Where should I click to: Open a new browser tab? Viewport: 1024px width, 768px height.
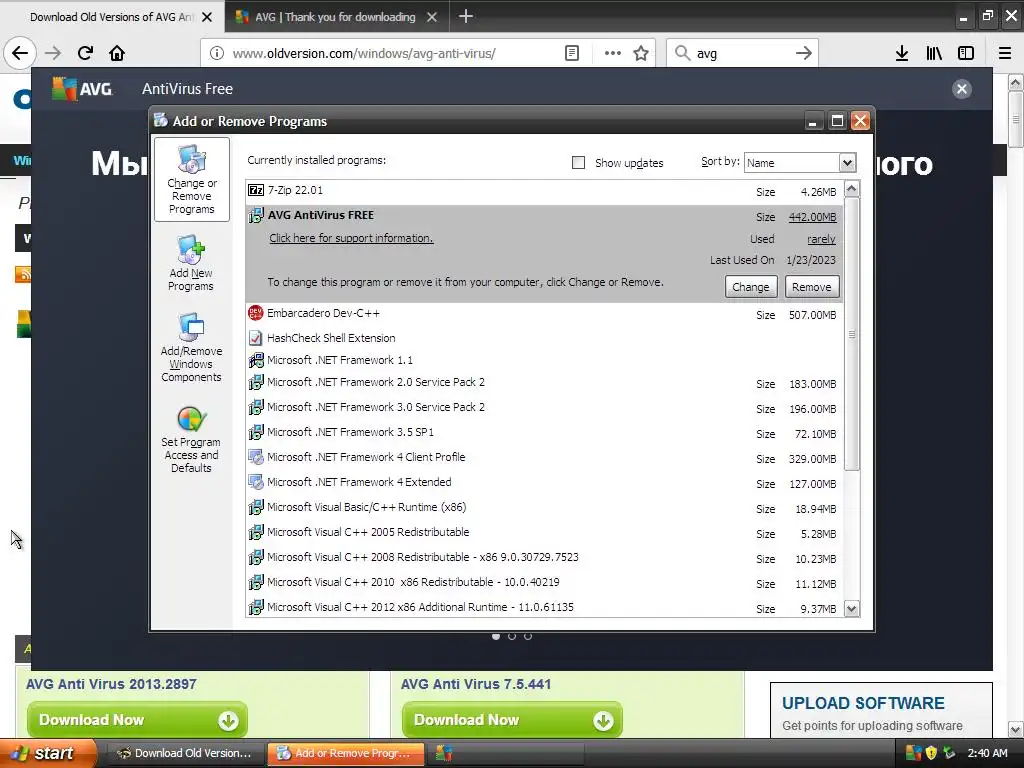click(x=466, y=16)
